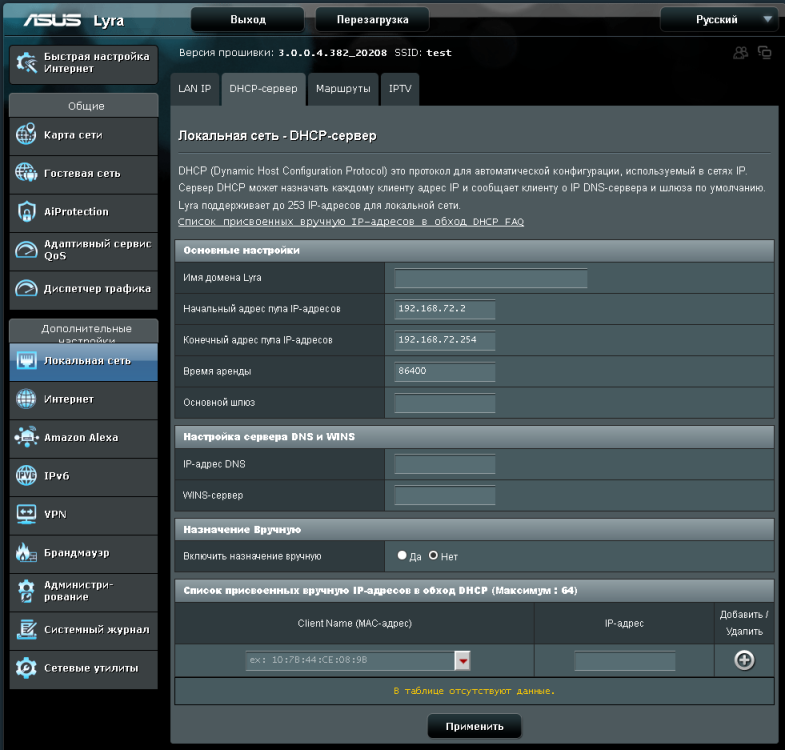Click the Administration gear icon
This screenshot has height=750, width=785.
click(26, 591)
